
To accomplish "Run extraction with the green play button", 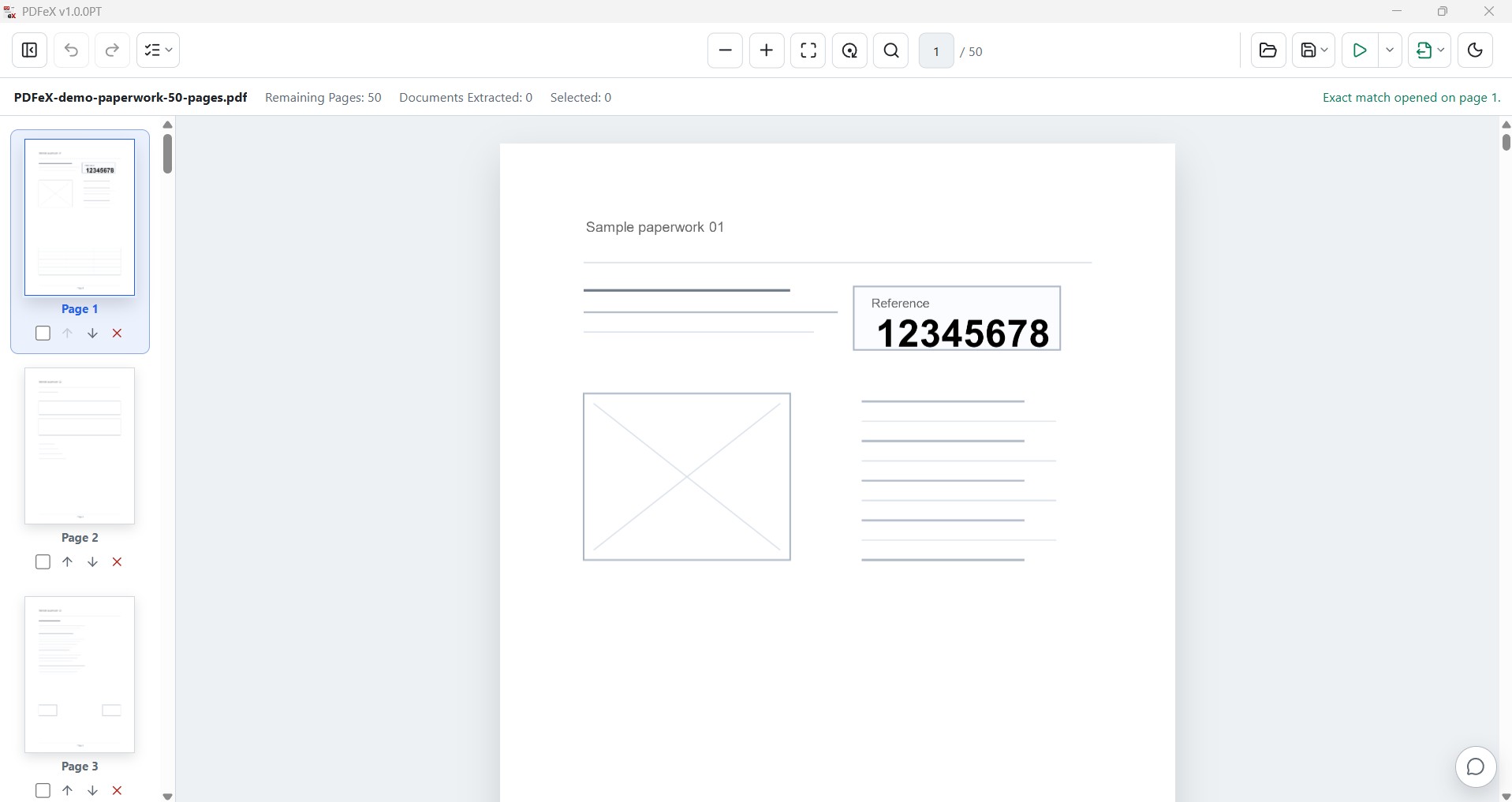I will coord(1360,50).
